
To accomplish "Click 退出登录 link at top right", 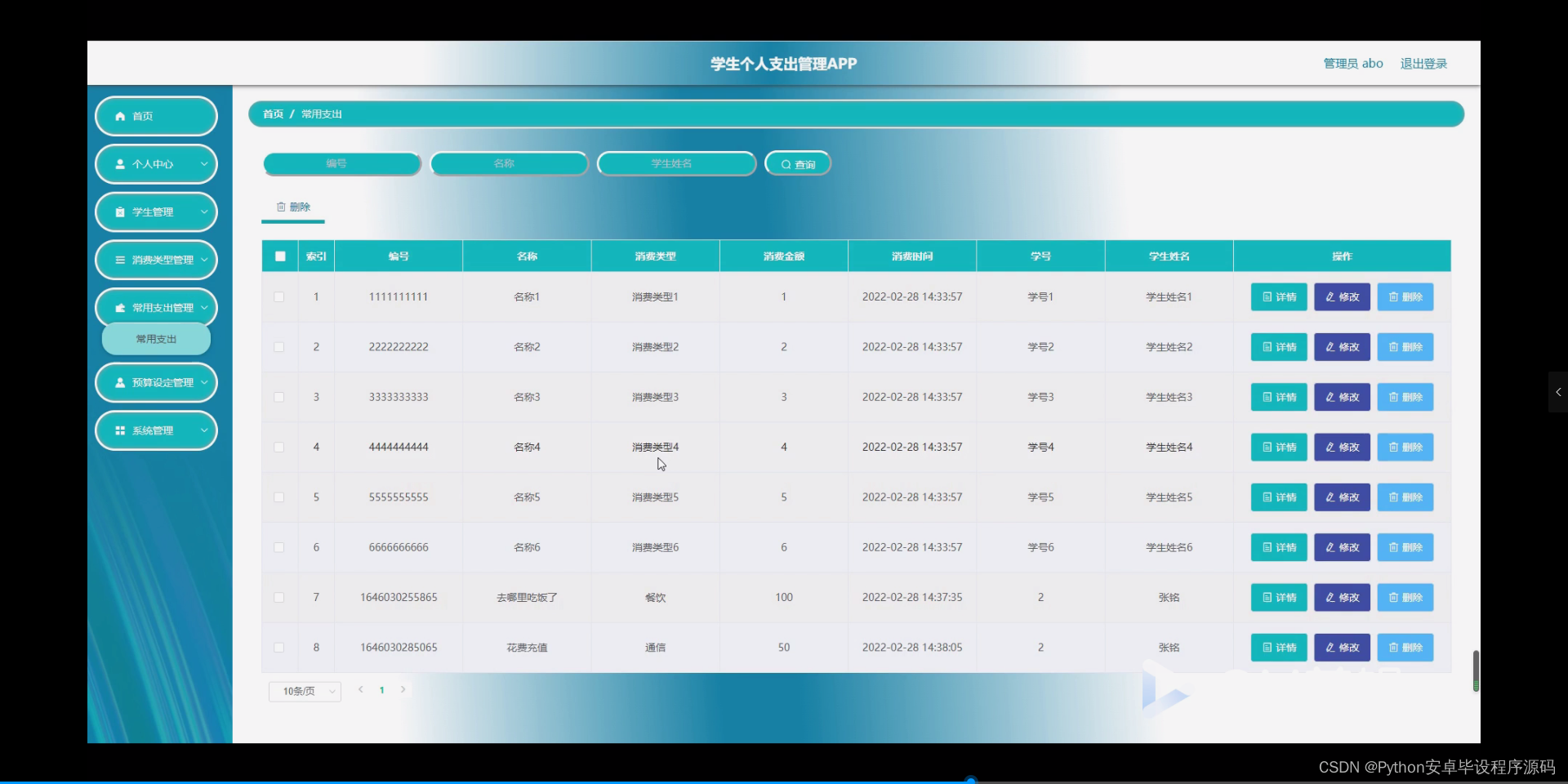I will pyautogui.click(x=1423, y=63).
